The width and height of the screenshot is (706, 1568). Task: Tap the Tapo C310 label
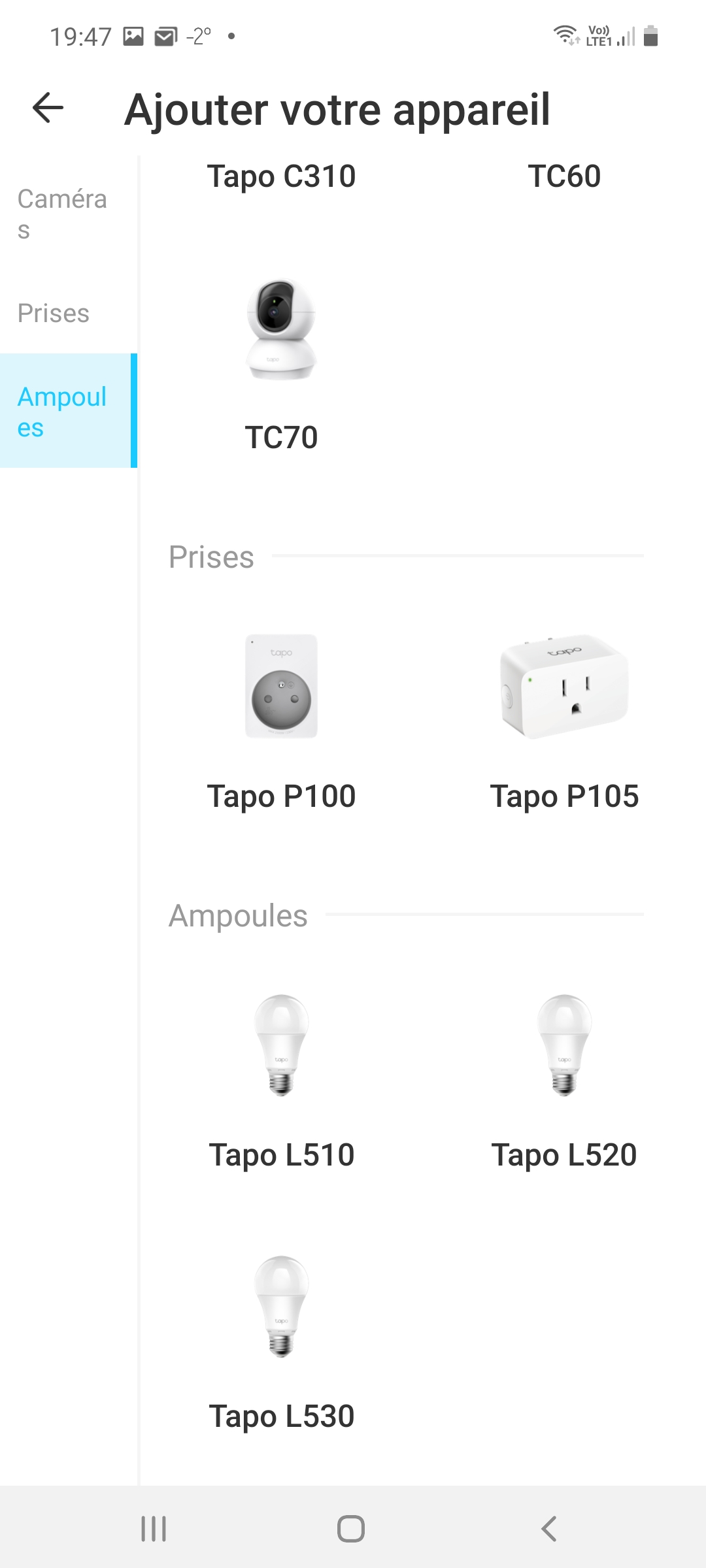pos(281,176)
